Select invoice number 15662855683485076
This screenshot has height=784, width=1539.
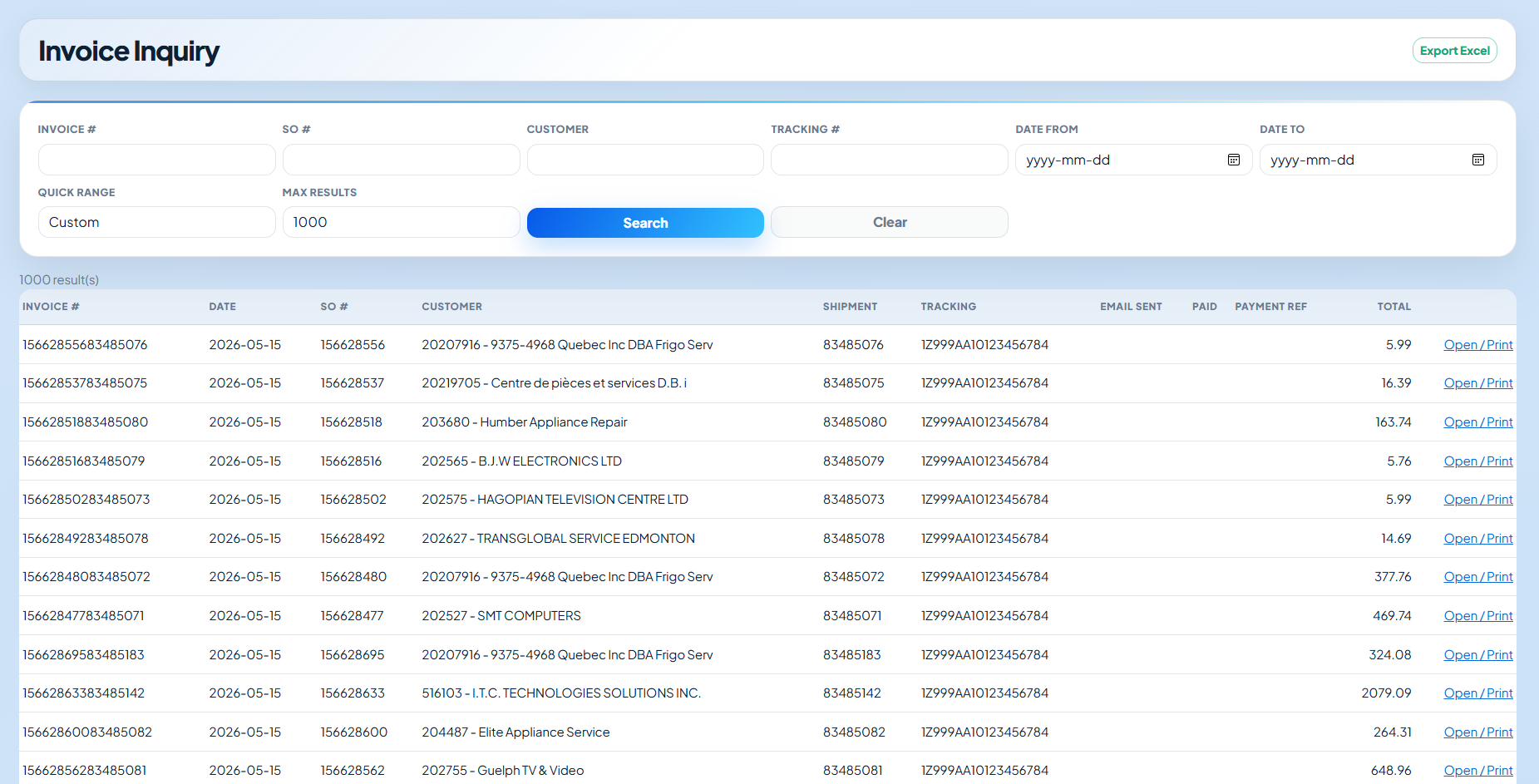pyautogui.click(x=85, y=345)
